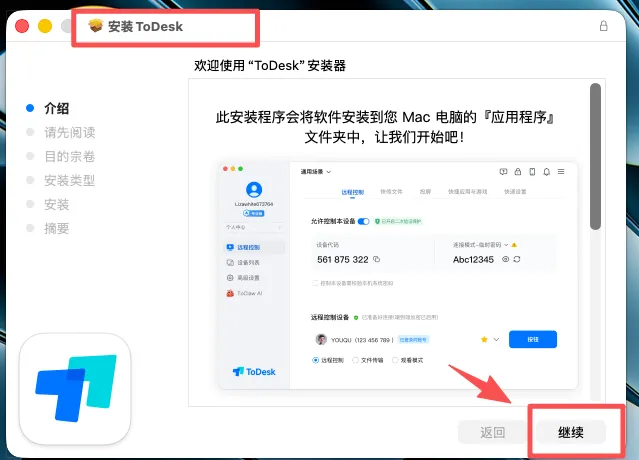639x460 pixels.
Task: Expand the scene dropdown at preview top
Action: [x=316, y=172]
